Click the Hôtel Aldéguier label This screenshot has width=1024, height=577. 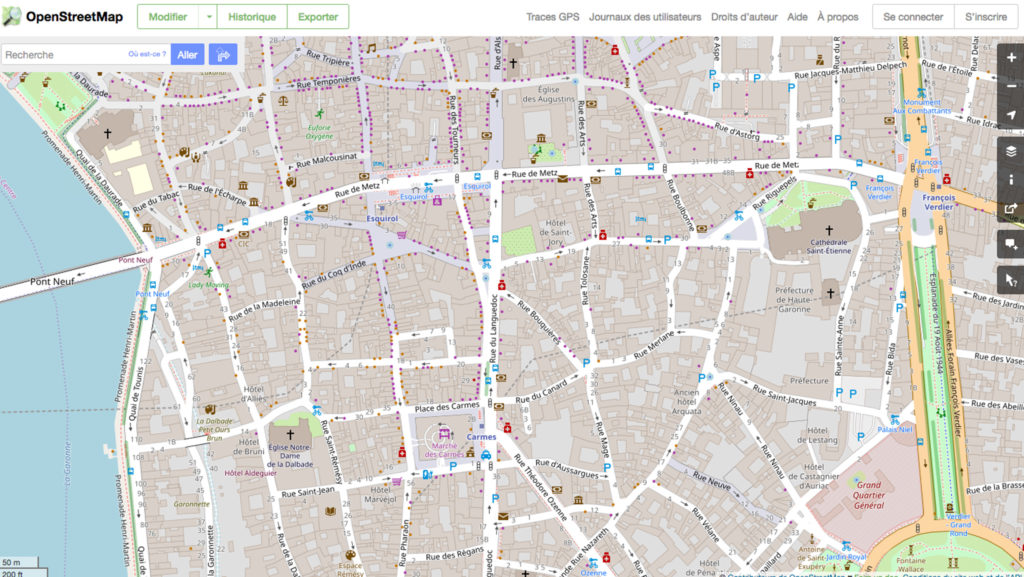(251, 473)
